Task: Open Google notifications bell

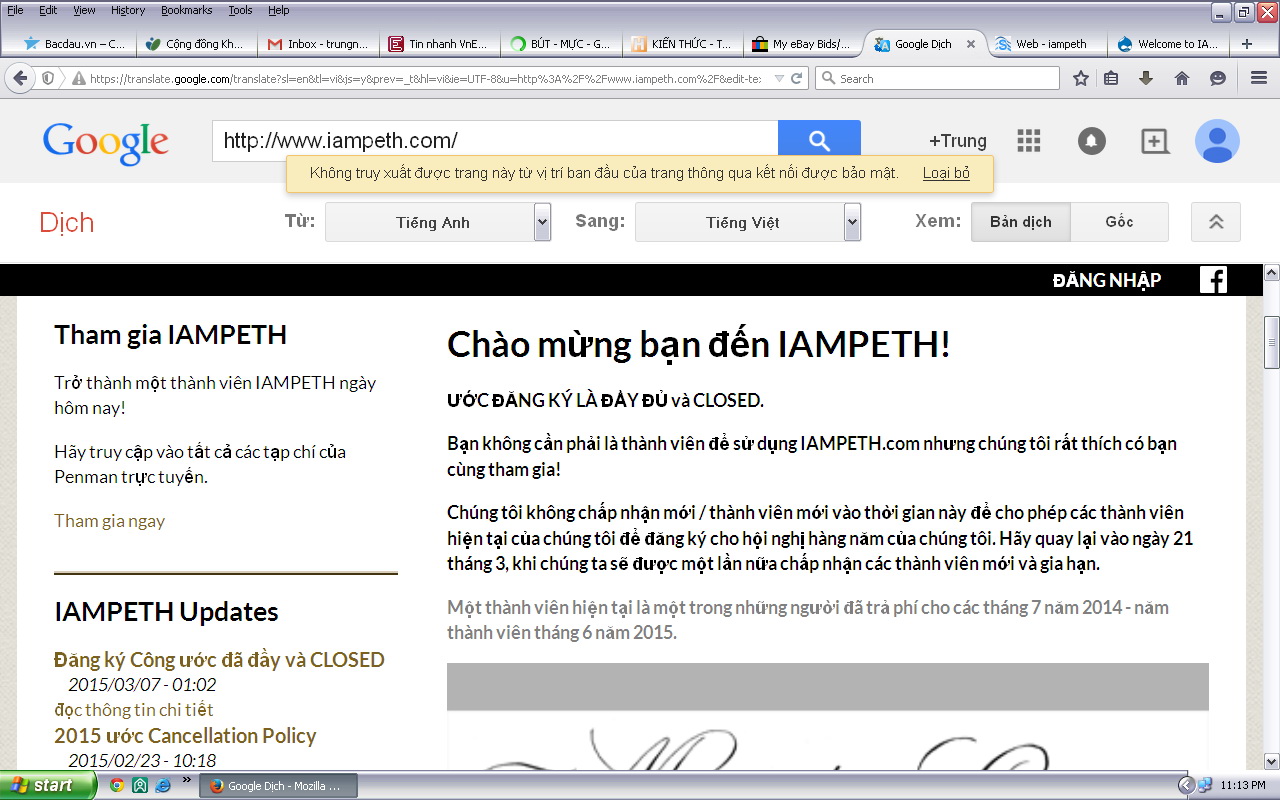Action: pos(1091,142)
